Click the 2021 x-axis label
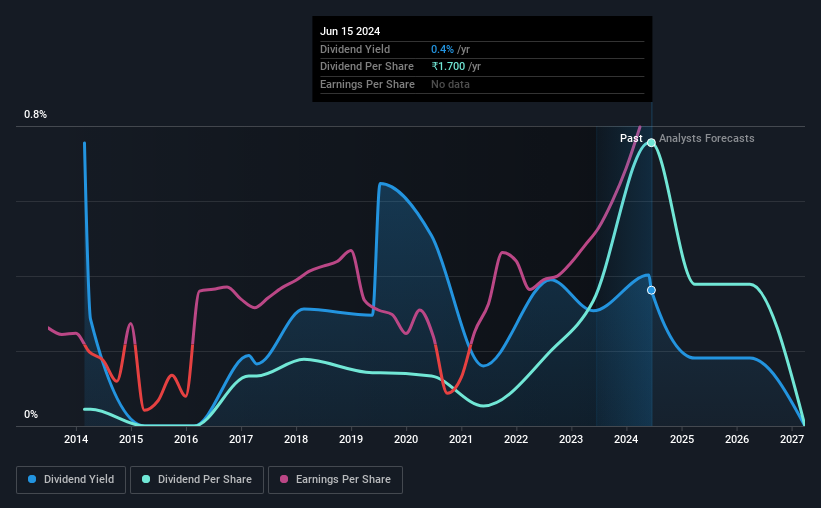This screenshot has height=508, width=821. tap(461, 439)
